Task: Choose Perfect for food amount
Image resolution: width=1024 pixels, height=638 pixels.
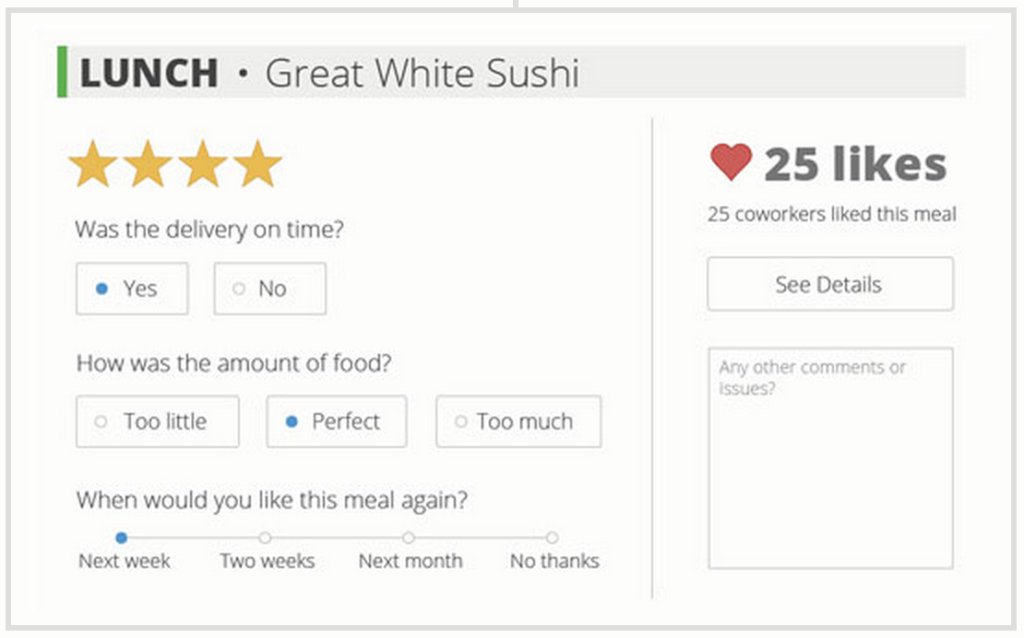Action: (x=336, y=422)
